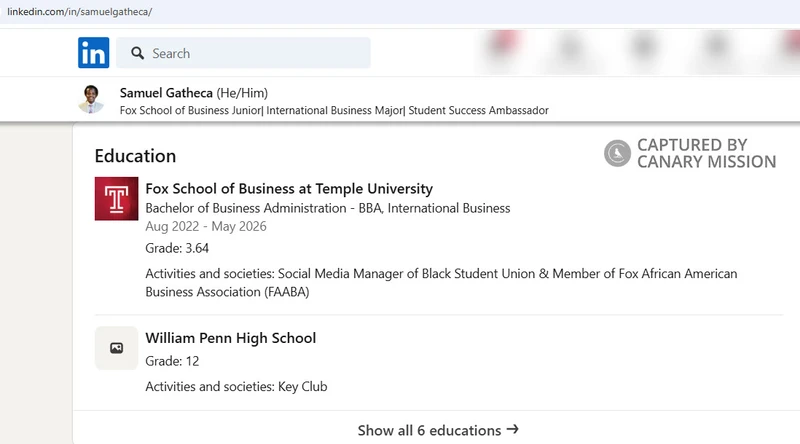Click the Canary Mission bird logo
The width and height of the screenshot is (800, 444).
(x=618, y=153)
